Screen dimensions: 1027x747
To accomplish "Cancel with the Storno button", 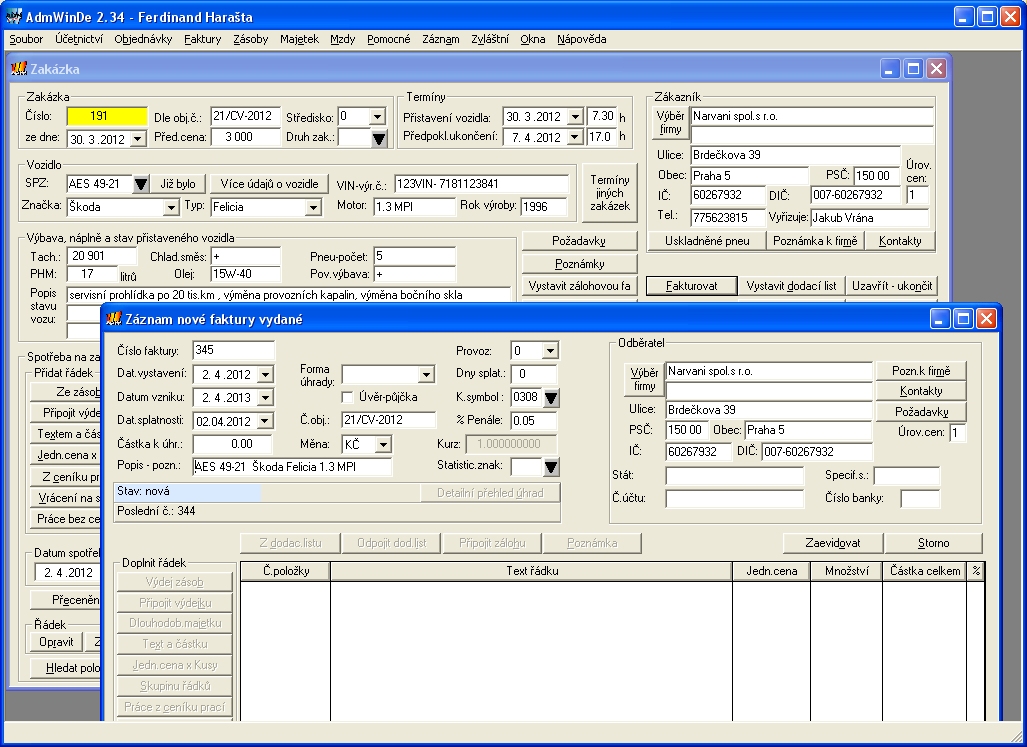I will (x=933, y=543).
